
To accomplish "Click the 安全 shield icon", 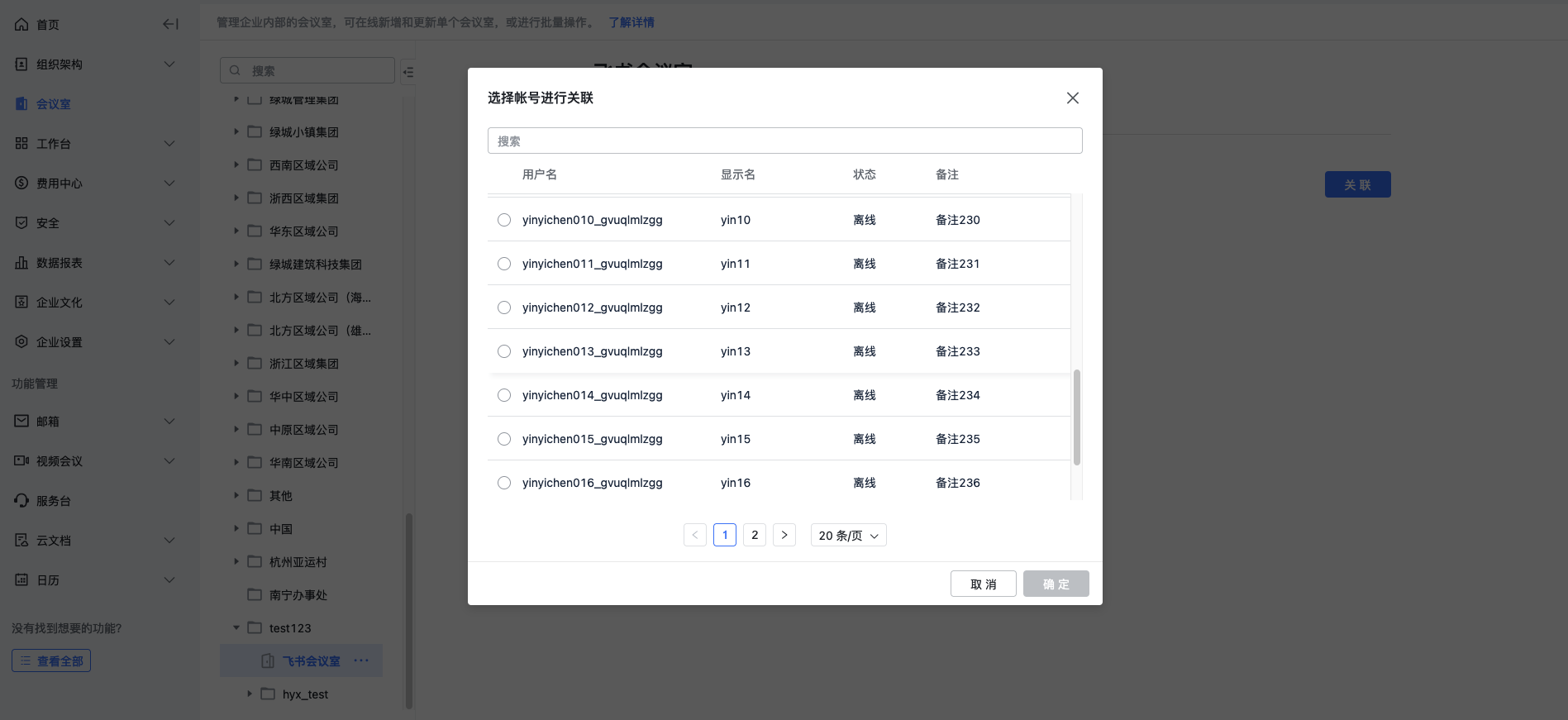I will tap(21, 223).
